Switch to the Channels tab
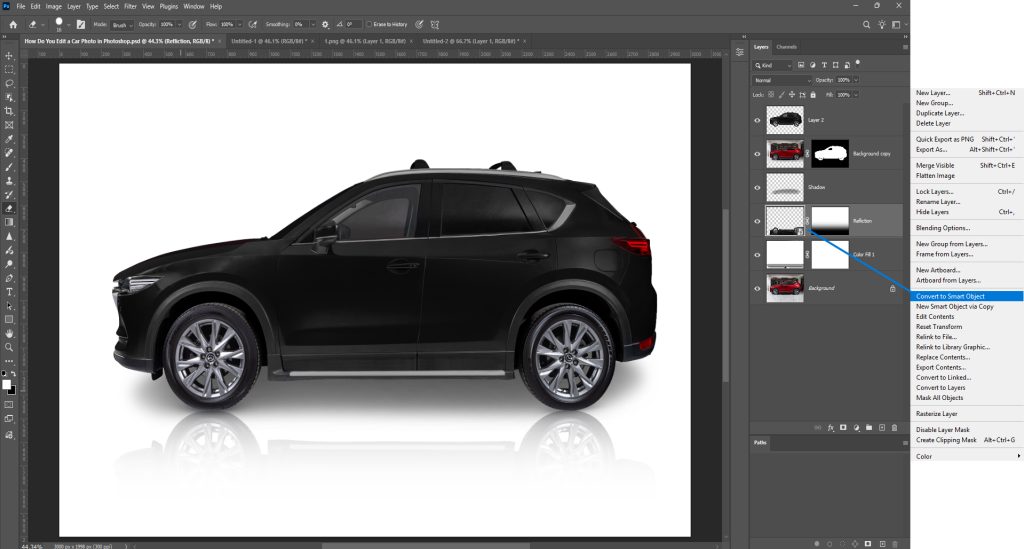 pyautogui.click(x=786, y=47)
